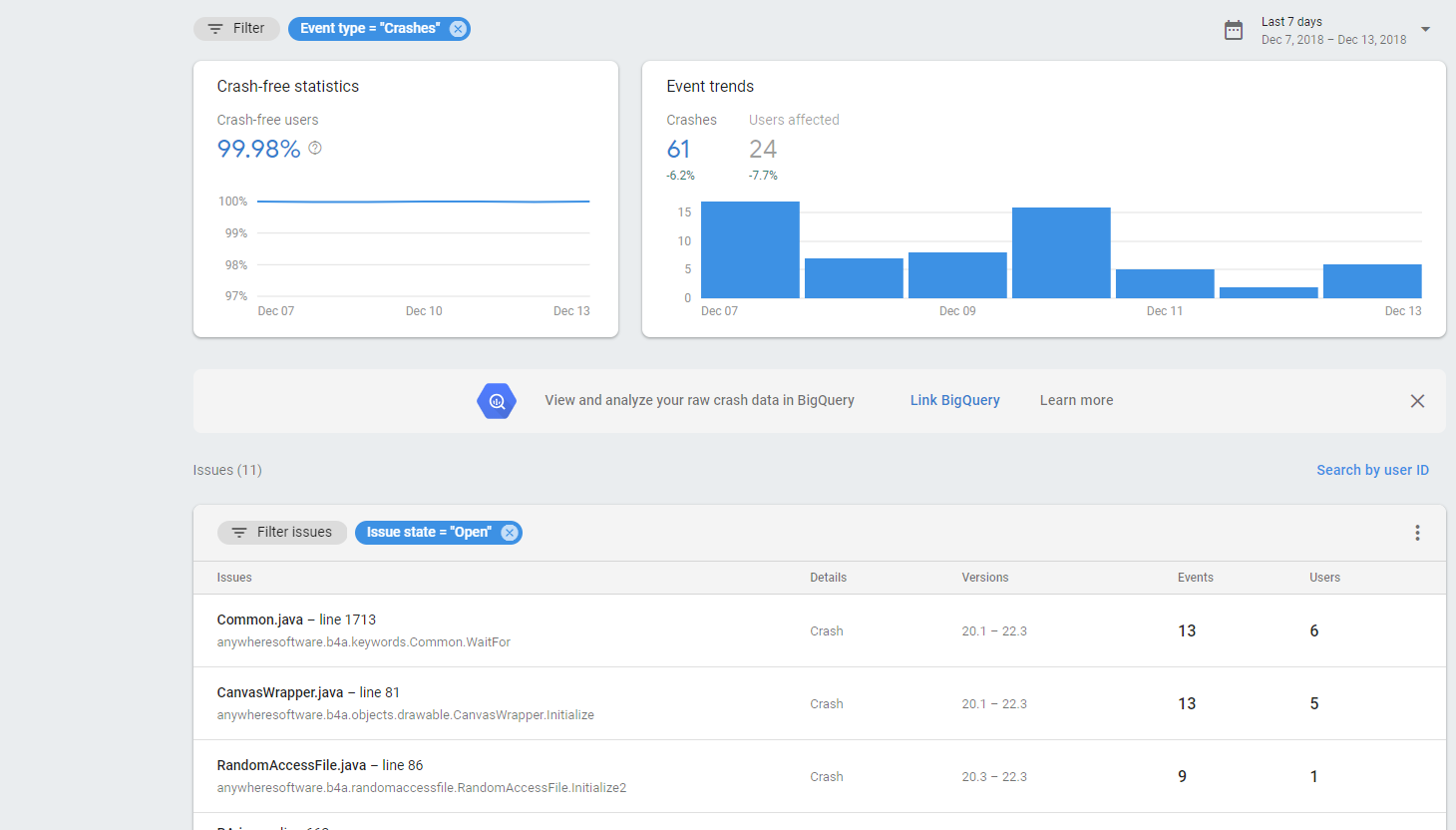This screenshot has height=830, width=1456.
Task: Open the issues table overflow menu
Action: click(x=1417, y=533)
